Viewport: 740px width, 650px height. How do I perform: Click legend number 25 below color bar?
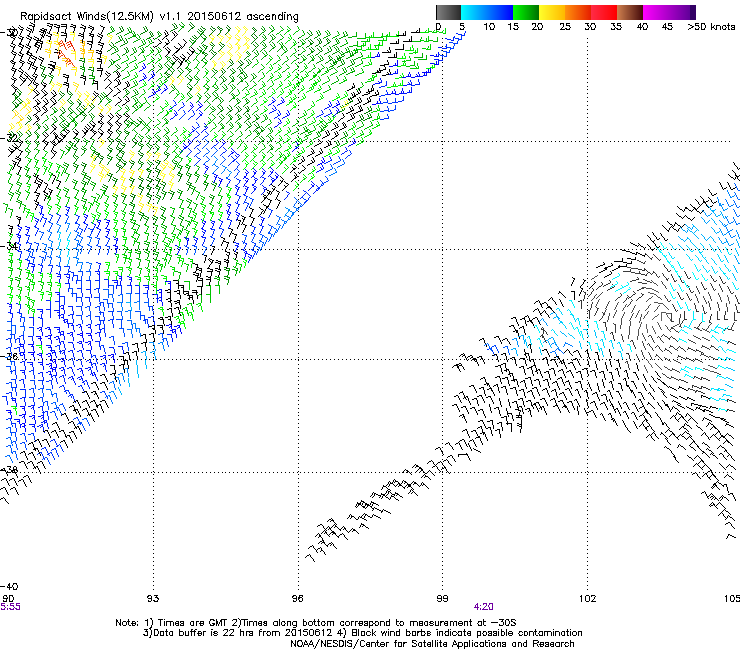click(x=564, y=26)
